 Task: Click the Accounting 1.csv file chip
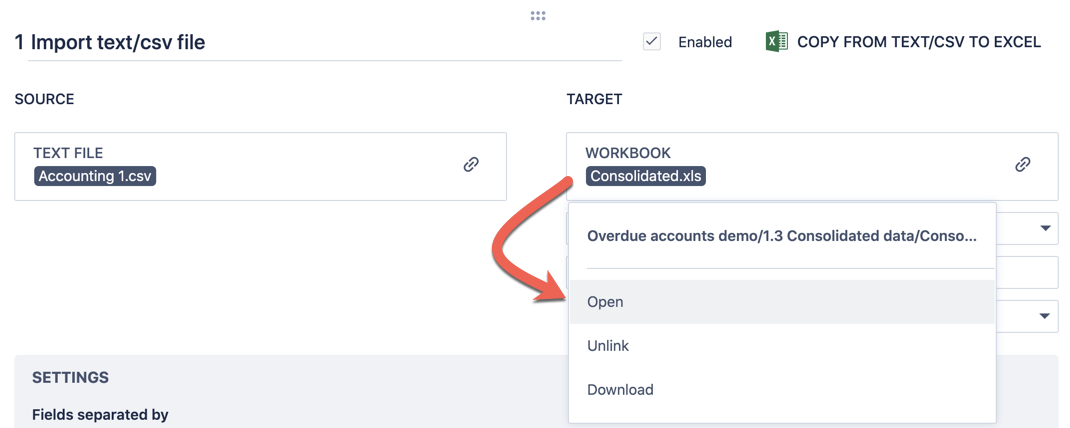tap(95, 176)
